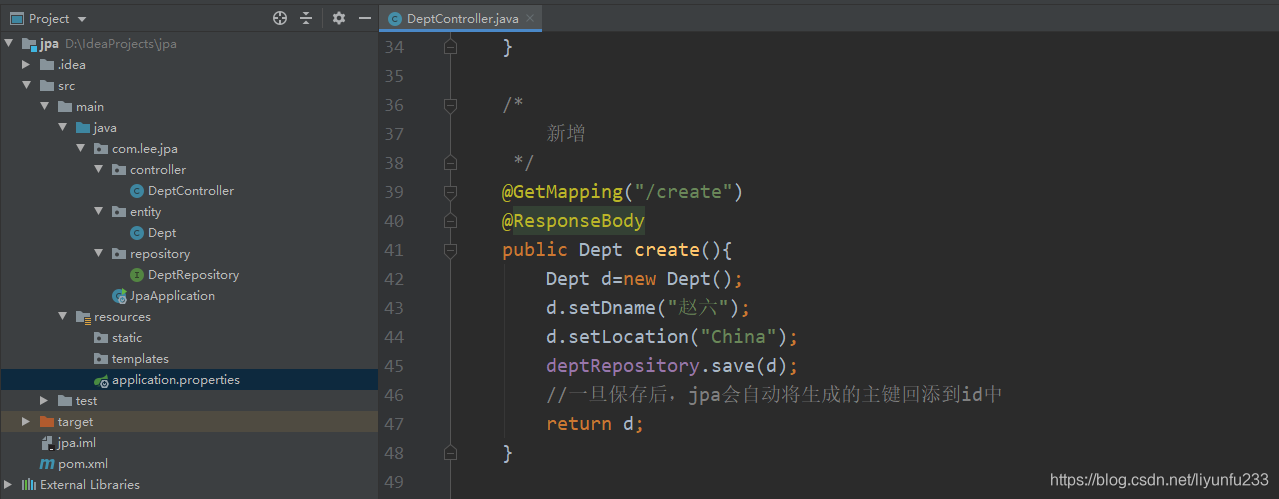
Task: Click the setDname method call
Action: tap(612, 308)
